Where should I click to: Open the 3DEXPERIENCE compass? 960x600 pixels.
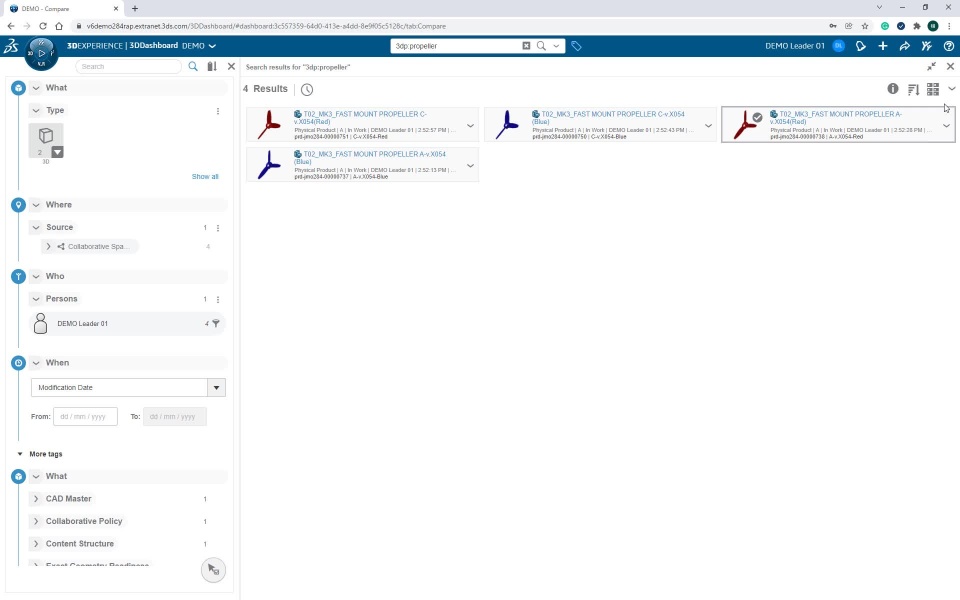(41, 53)
